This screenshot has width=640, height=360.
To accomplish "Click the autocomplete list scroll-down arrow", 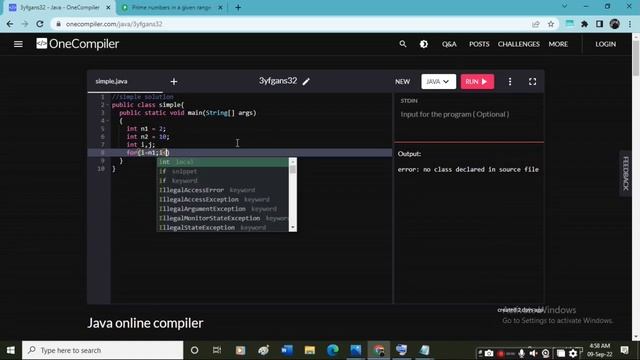I will [x=292, y=228].
